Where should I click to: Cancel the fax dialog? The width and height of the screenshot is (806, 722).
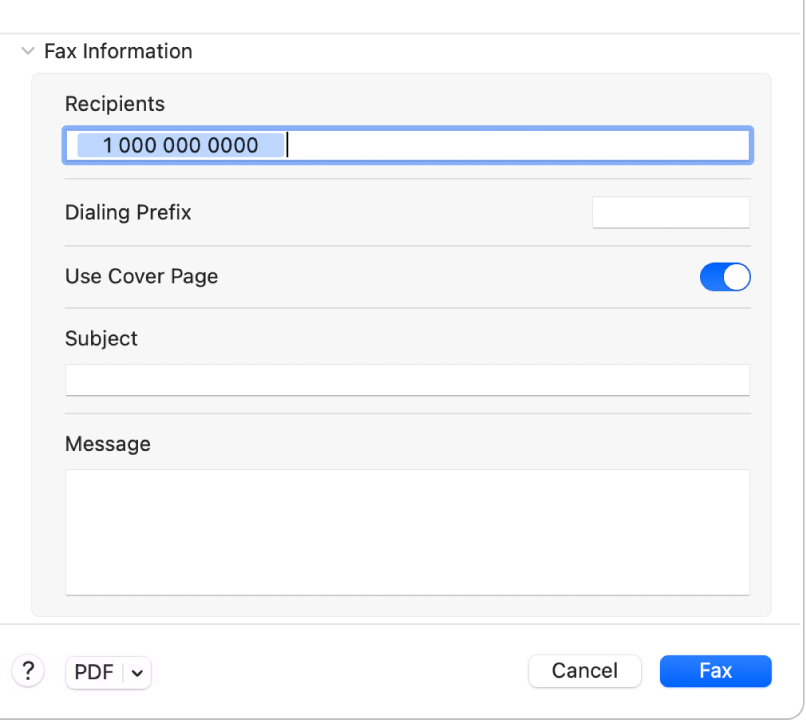pos(585,671)
